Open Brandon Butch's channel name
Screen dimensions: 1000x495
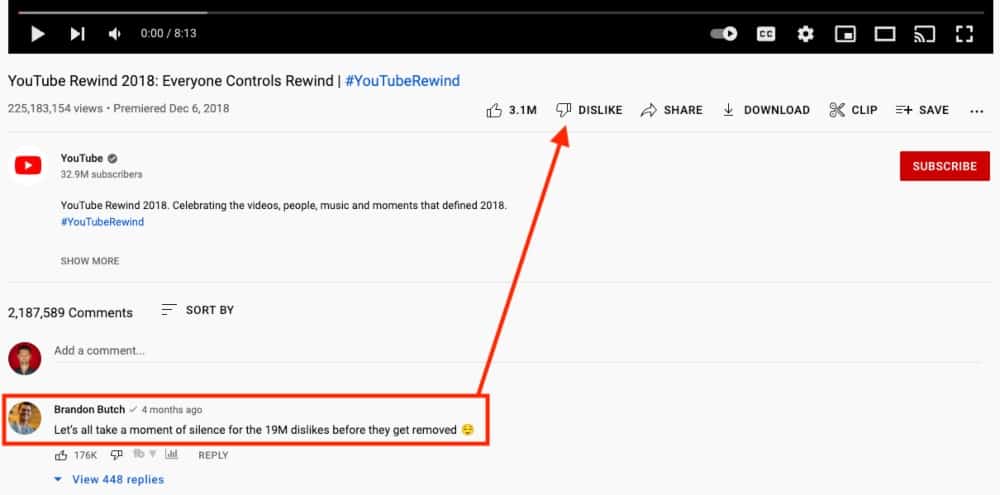pos(89,410)
